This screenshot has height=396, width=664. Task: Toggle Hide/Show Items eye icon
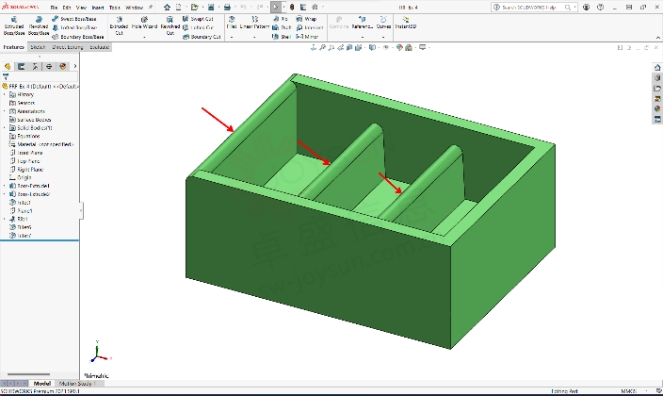pos(386,47)
